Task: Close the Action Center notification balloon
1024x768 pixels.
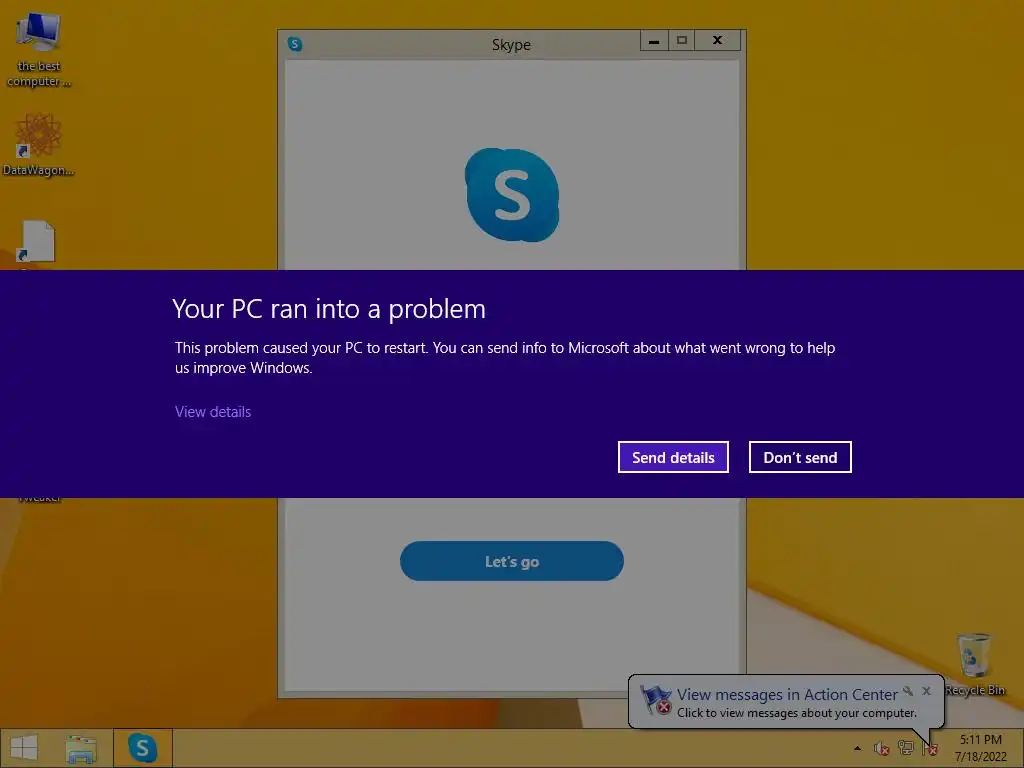Action: 926,690
